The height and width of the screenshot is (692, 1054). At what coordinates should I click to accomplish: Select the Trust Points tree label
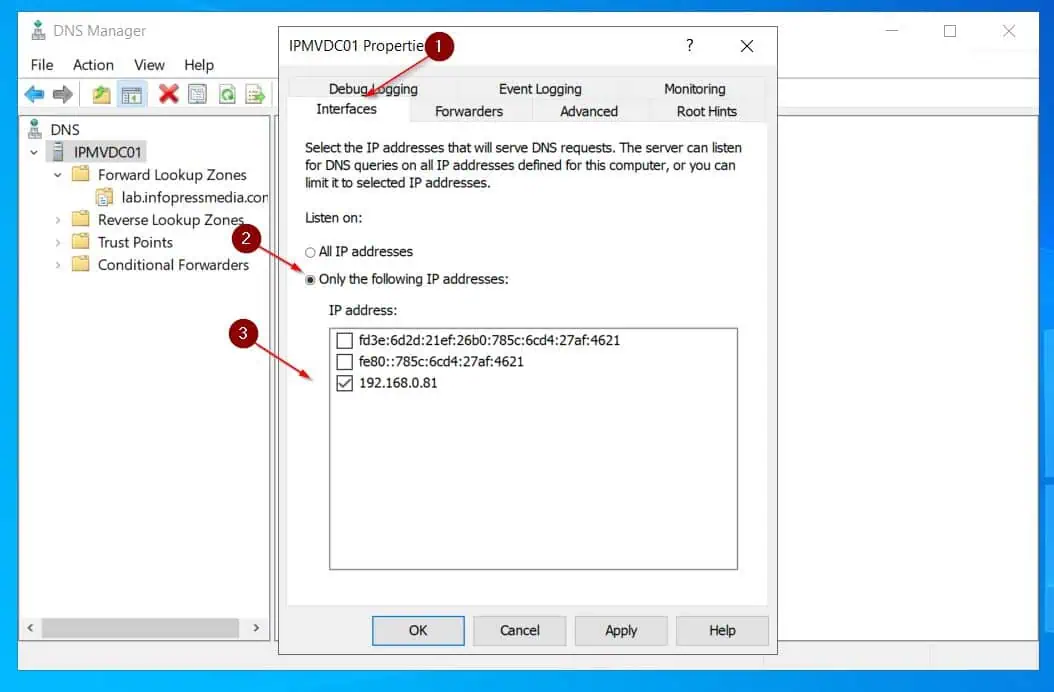pyautogui.click(x=135, y=242)
